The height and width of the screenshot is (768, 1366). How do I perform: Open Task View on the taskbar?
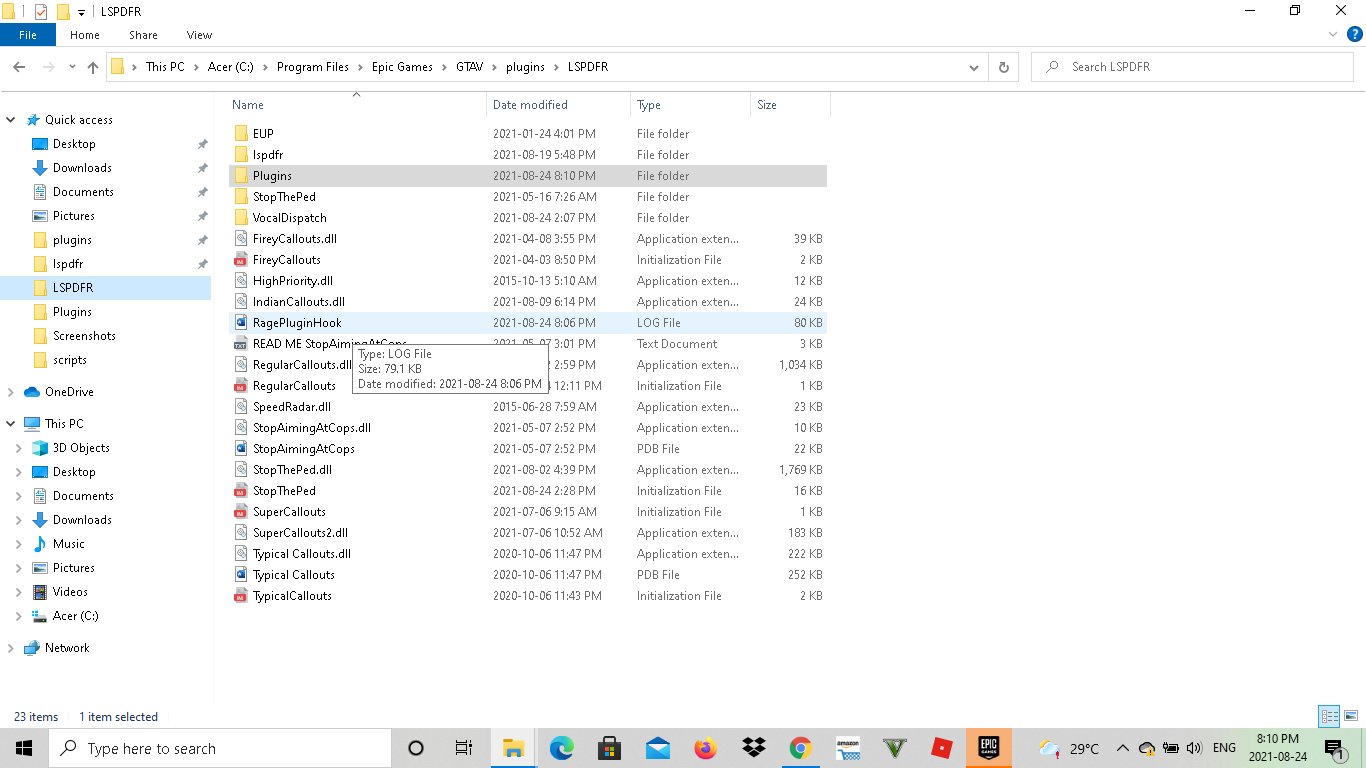[464, 748]
